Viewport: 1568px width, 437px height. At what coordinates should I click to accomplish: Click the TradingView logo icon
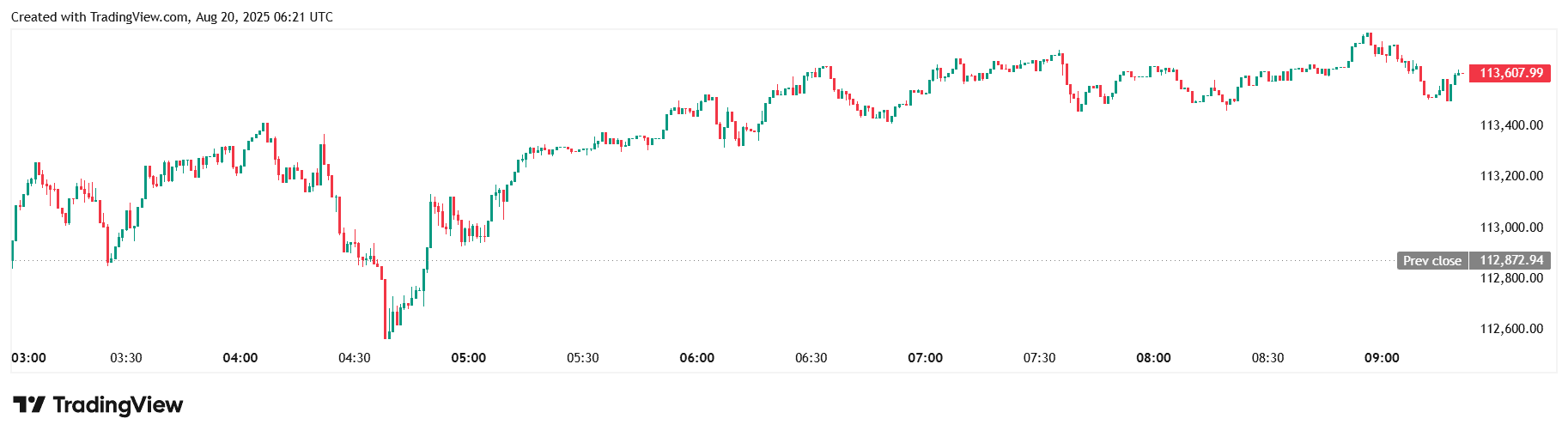click(28, 404)
